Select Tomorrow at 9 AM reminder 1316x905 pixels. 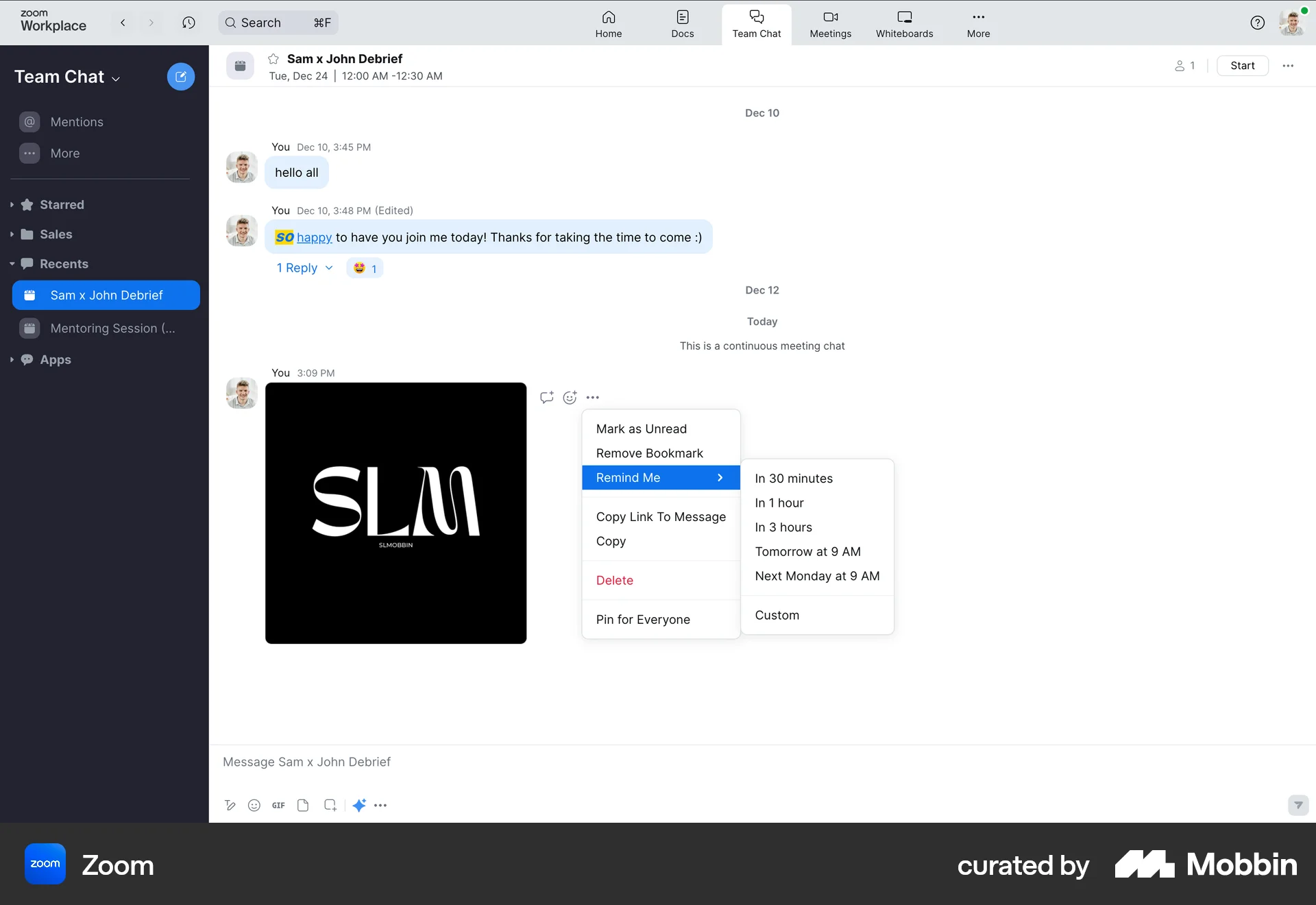pyautogui.click(x=807, y=552)
